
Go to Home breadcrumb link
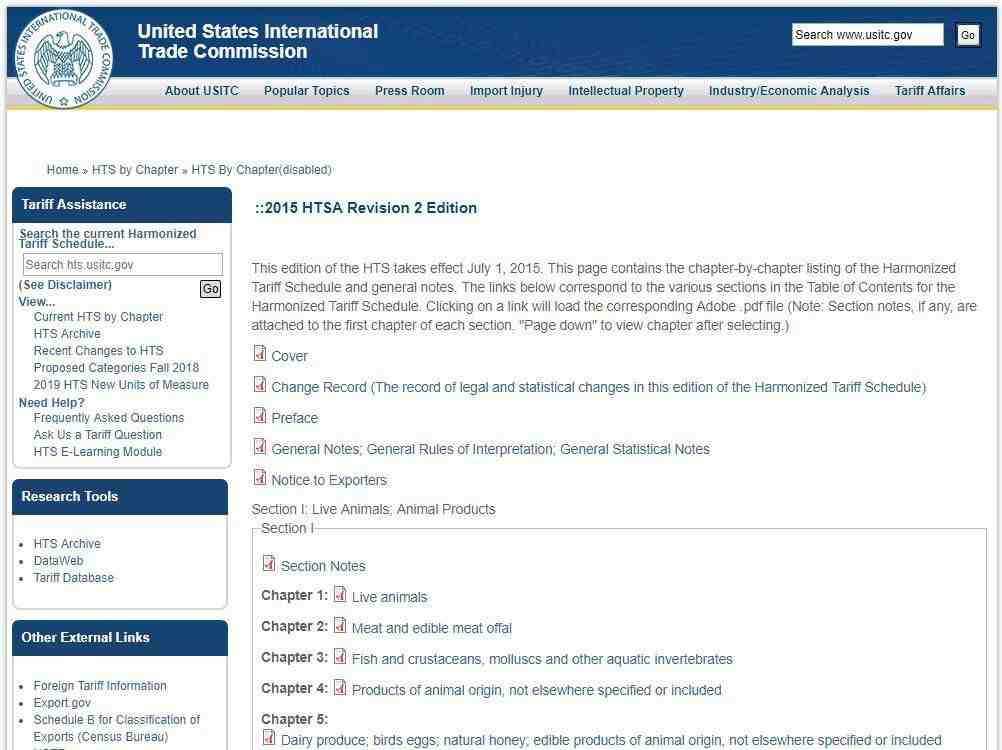pyautogui.click(x=62, y=170)
